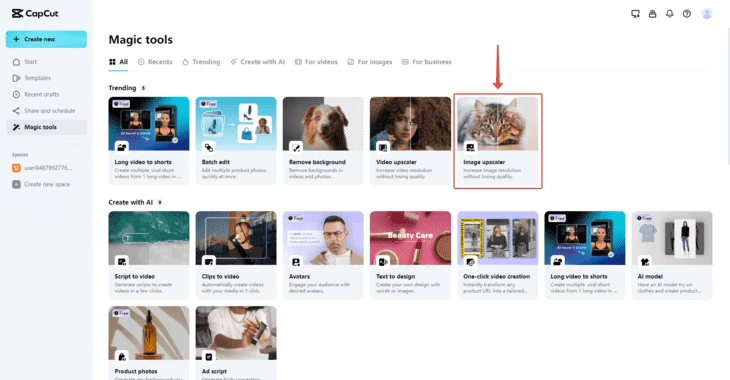The height and width of the screenshot is (380, 730).
Task: Open the help question mark icon
Action: [687, 14]
